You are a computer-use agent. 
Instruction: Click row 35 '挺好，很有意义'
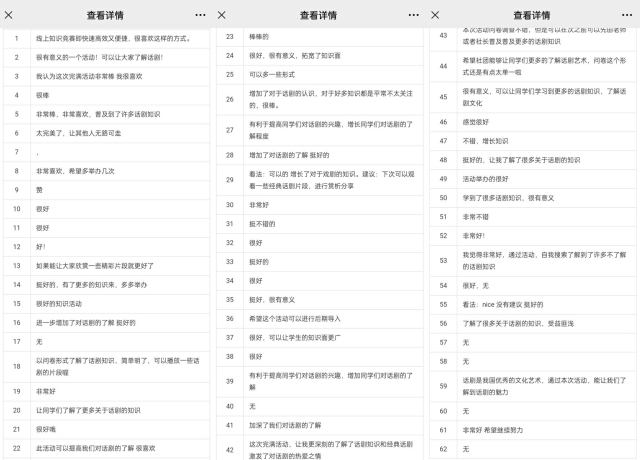click(272, 300)
